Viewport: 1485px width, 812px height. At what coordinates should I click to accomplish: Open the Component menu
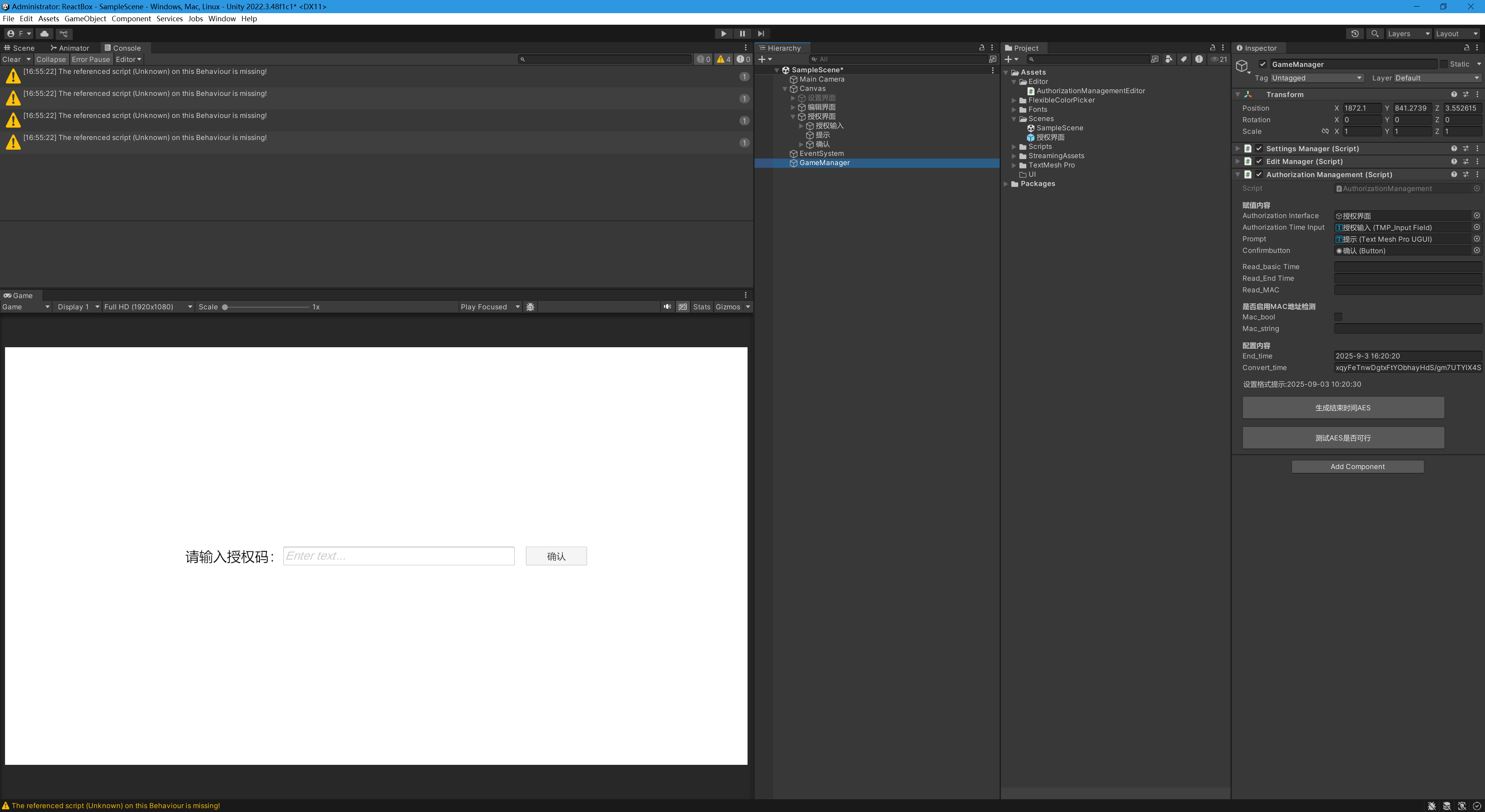click(x=131, y=19)
